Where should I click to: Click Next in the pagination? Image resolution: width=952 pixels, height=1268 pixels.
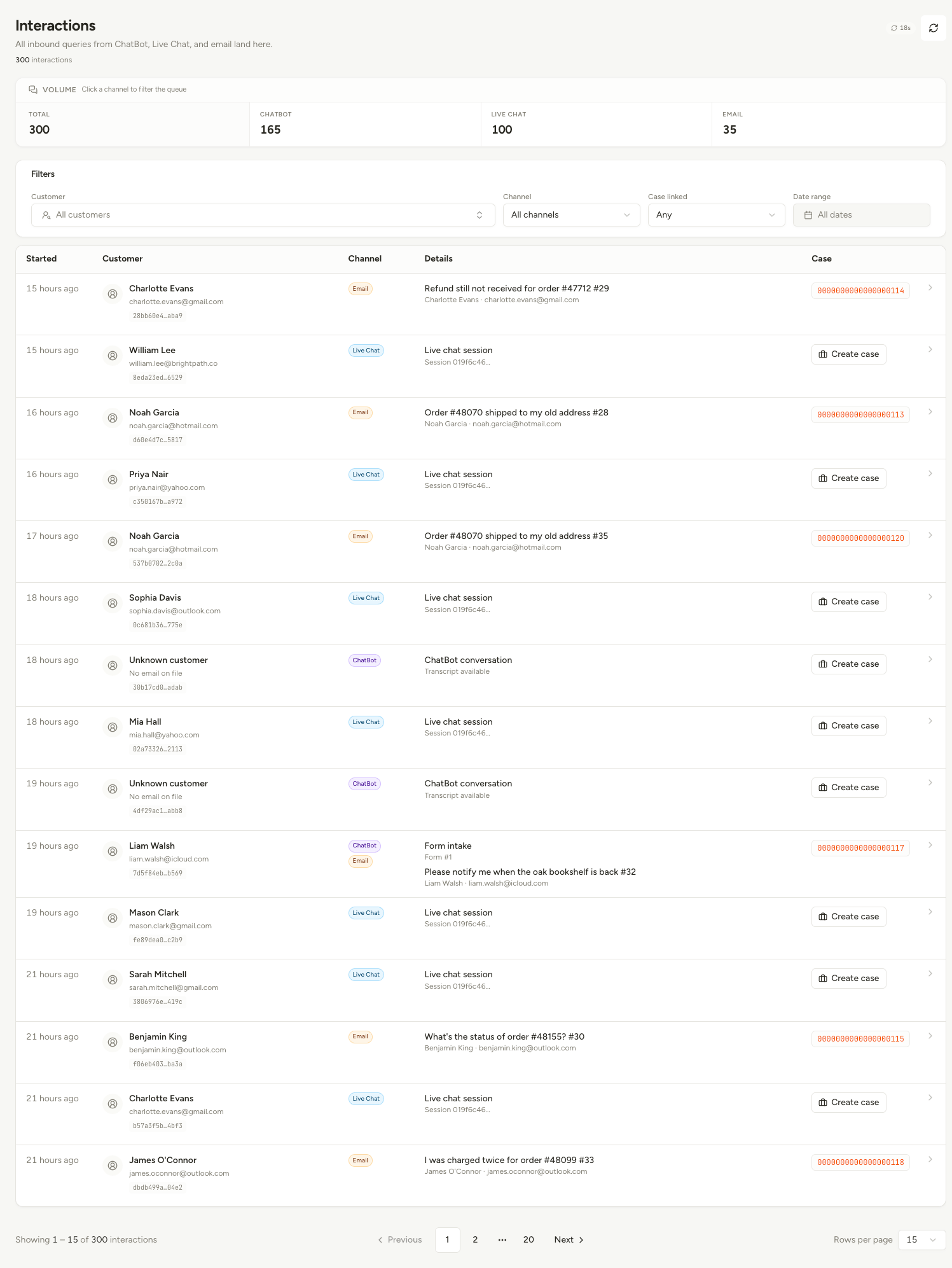click(569, 1239)
